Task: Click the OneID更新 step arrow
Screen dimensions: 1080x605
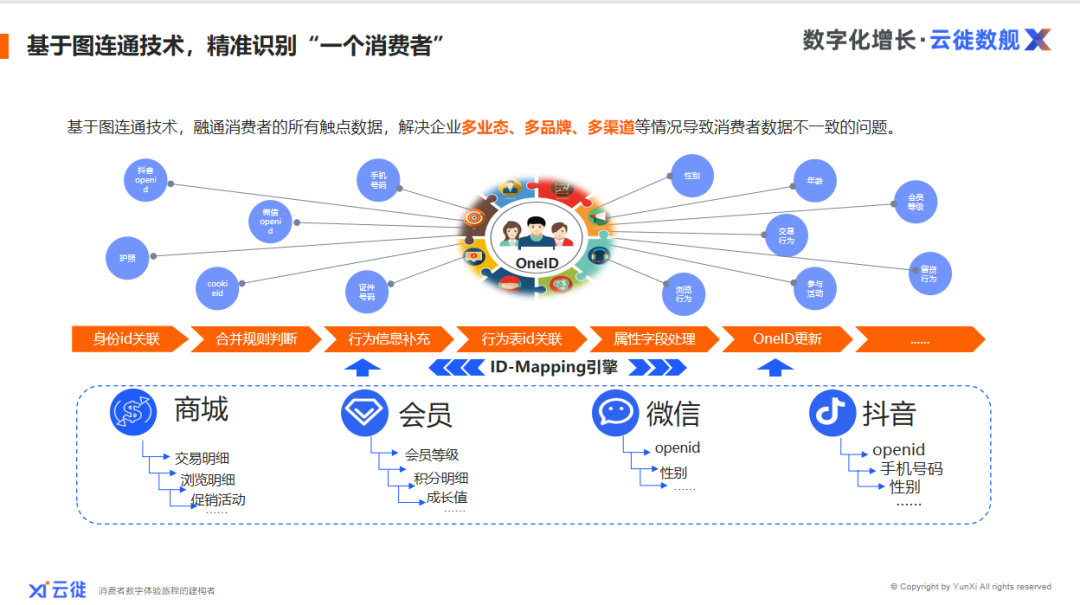Action: point(788,339)
